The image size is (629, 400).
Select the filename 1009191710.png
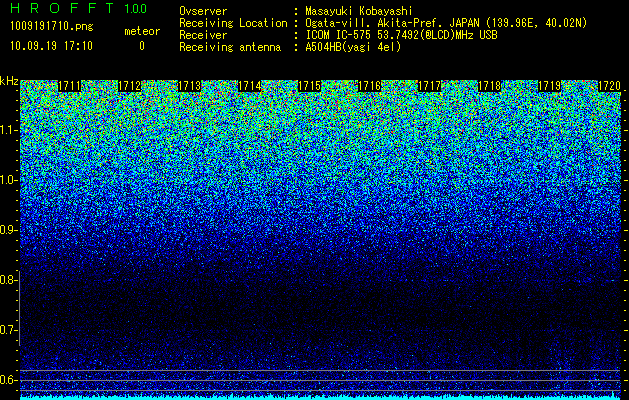tap(52, 26)
